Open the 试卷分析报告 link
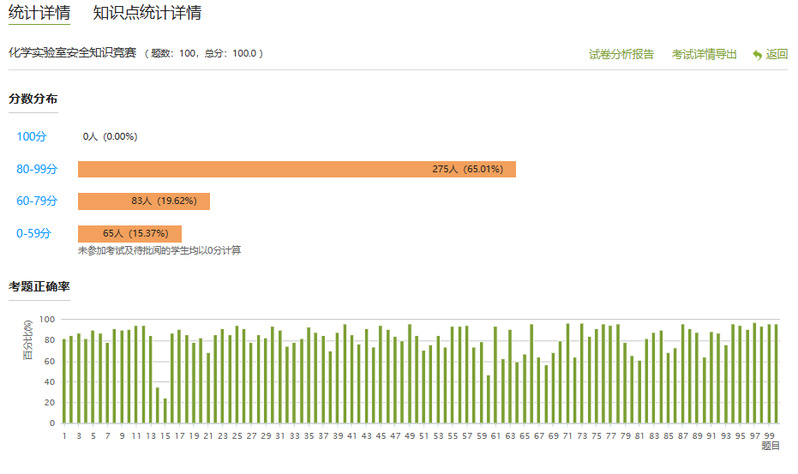The width and height of the screenshot is (798, 474). pos(621,54)
